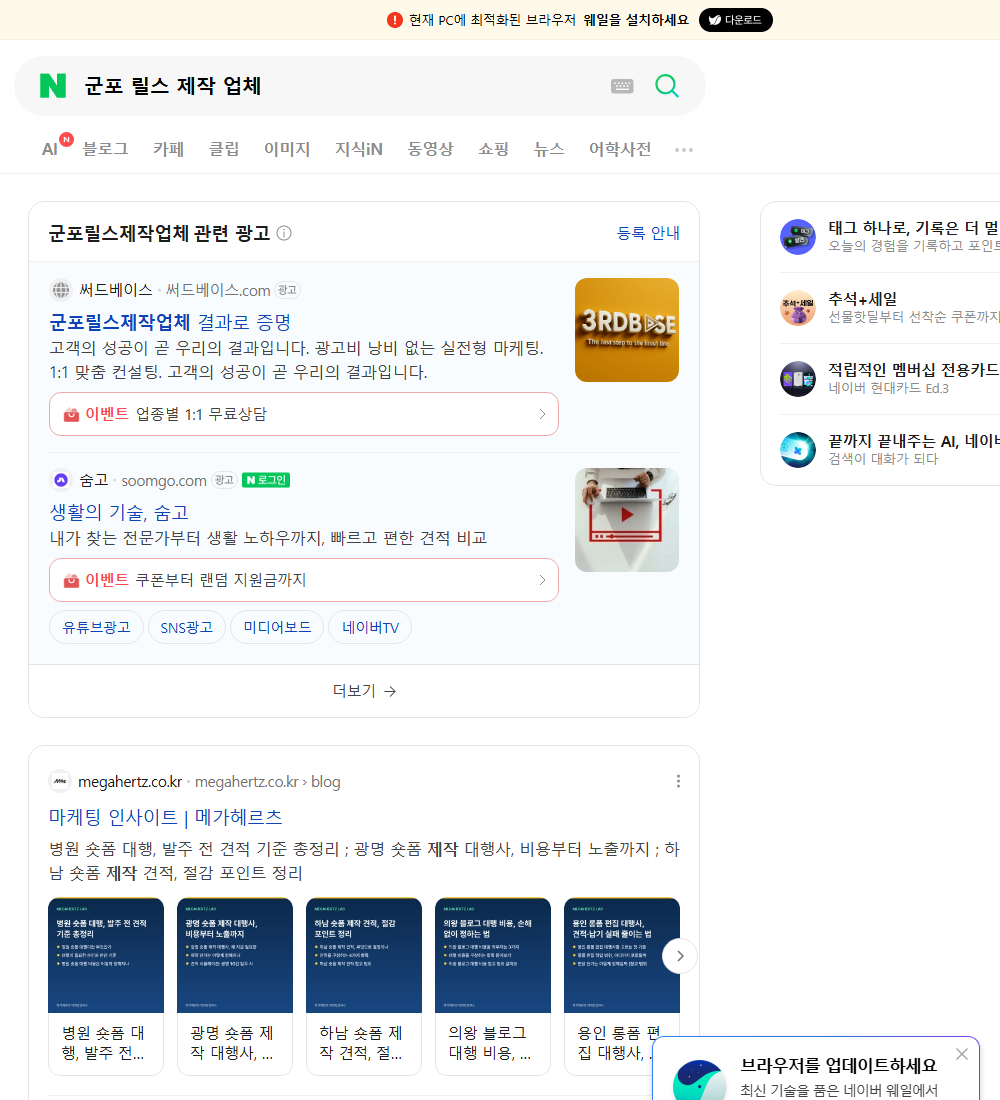Switch to the 이미지 tab
This screenshot has width=1000, height=1100.
click(287, 149)
